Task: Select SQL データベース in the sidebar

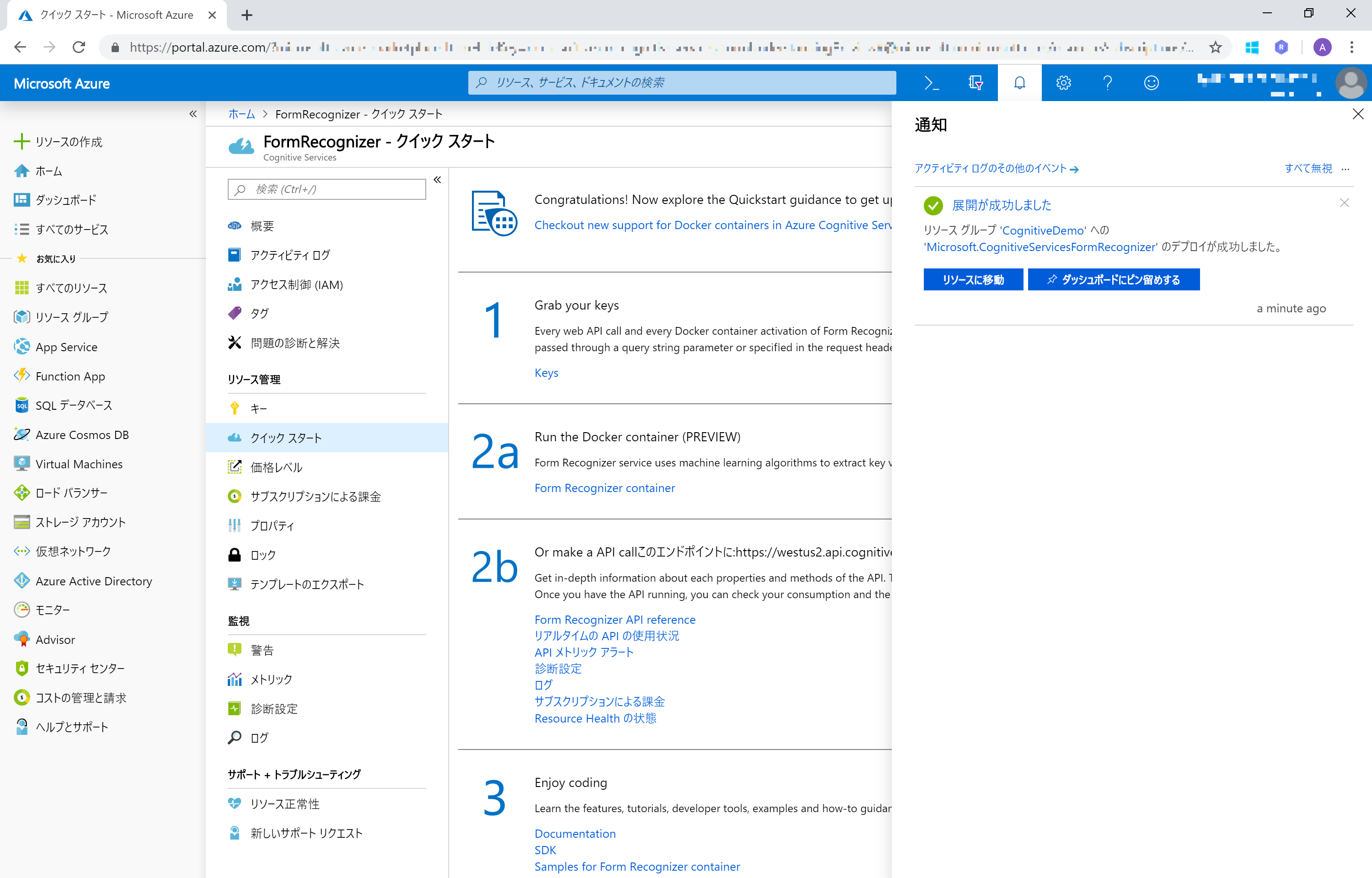Action: (x=74, y=405)
